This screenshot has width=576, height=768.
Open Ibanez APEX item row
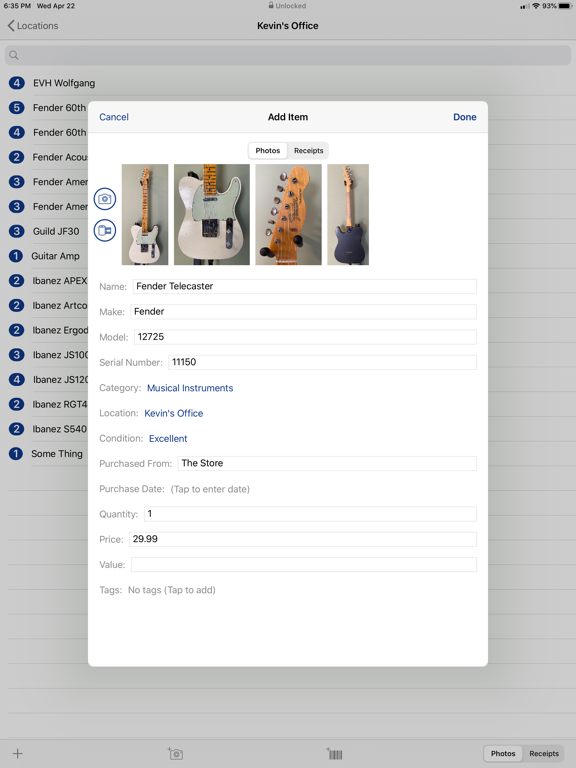(44, 281)
